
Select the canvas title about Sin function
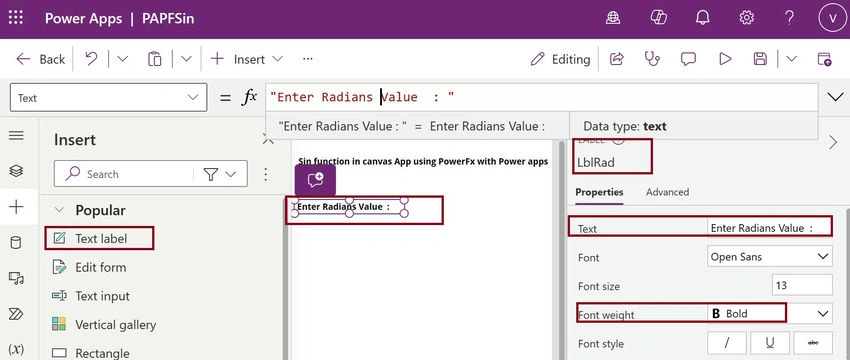pyautogui.click(x=423, y=161)
